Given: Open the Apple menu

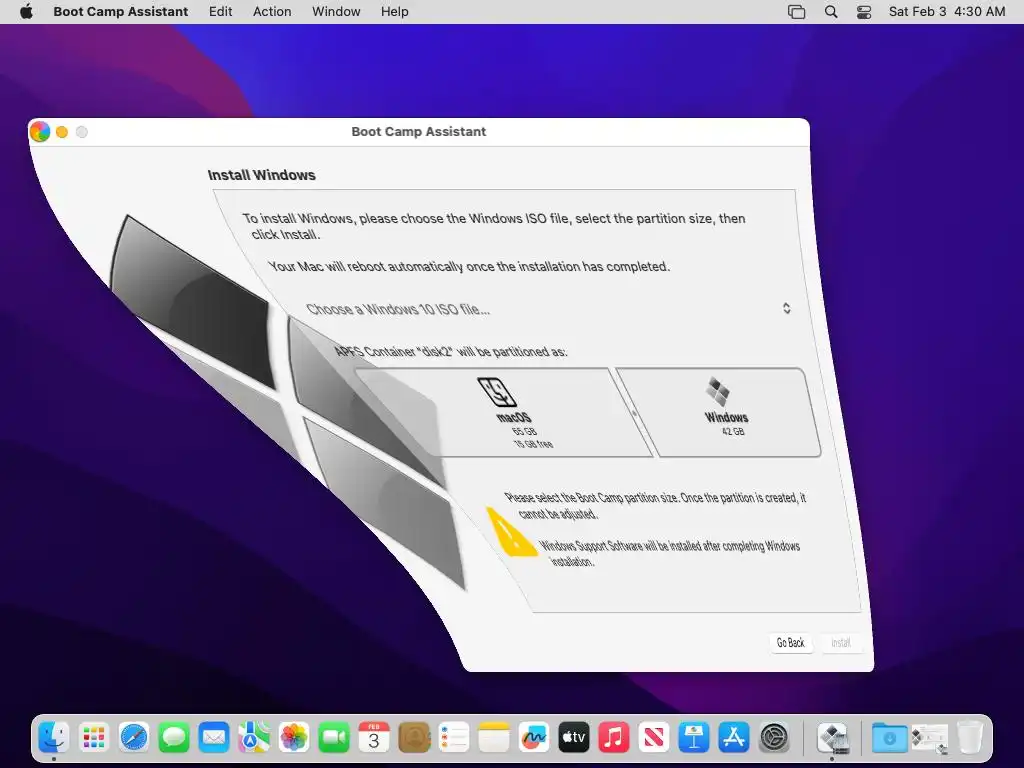Looking at the screenshot, I should point(26,12).
